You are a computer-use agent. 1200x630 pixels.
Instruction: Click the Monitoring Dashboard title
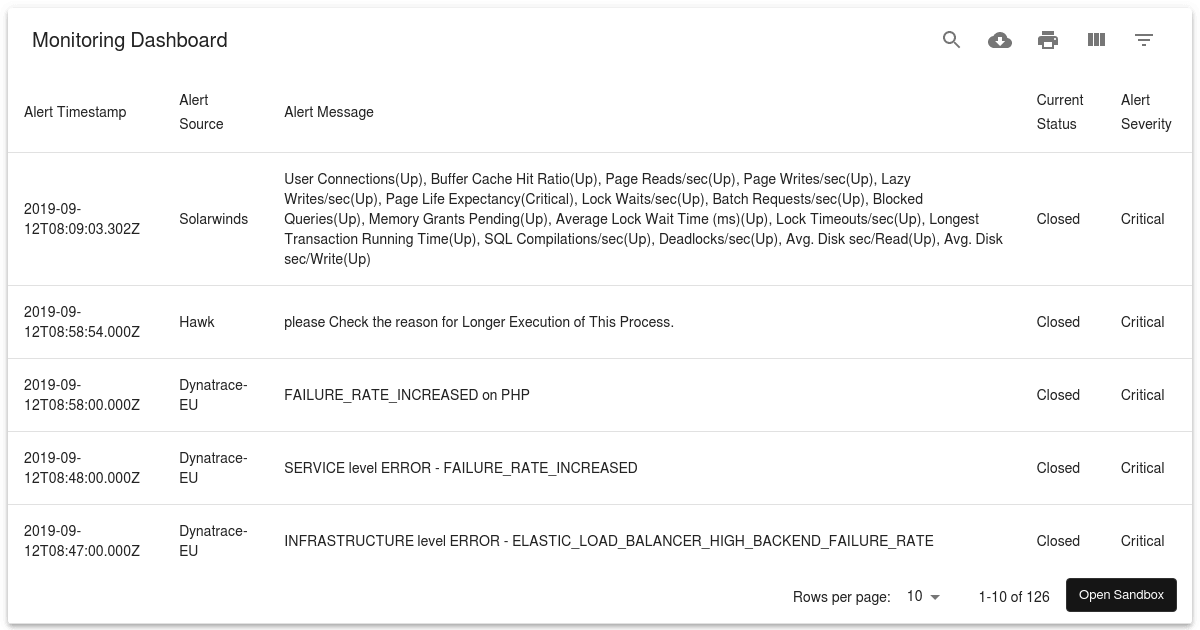click(x=130, y=40)
